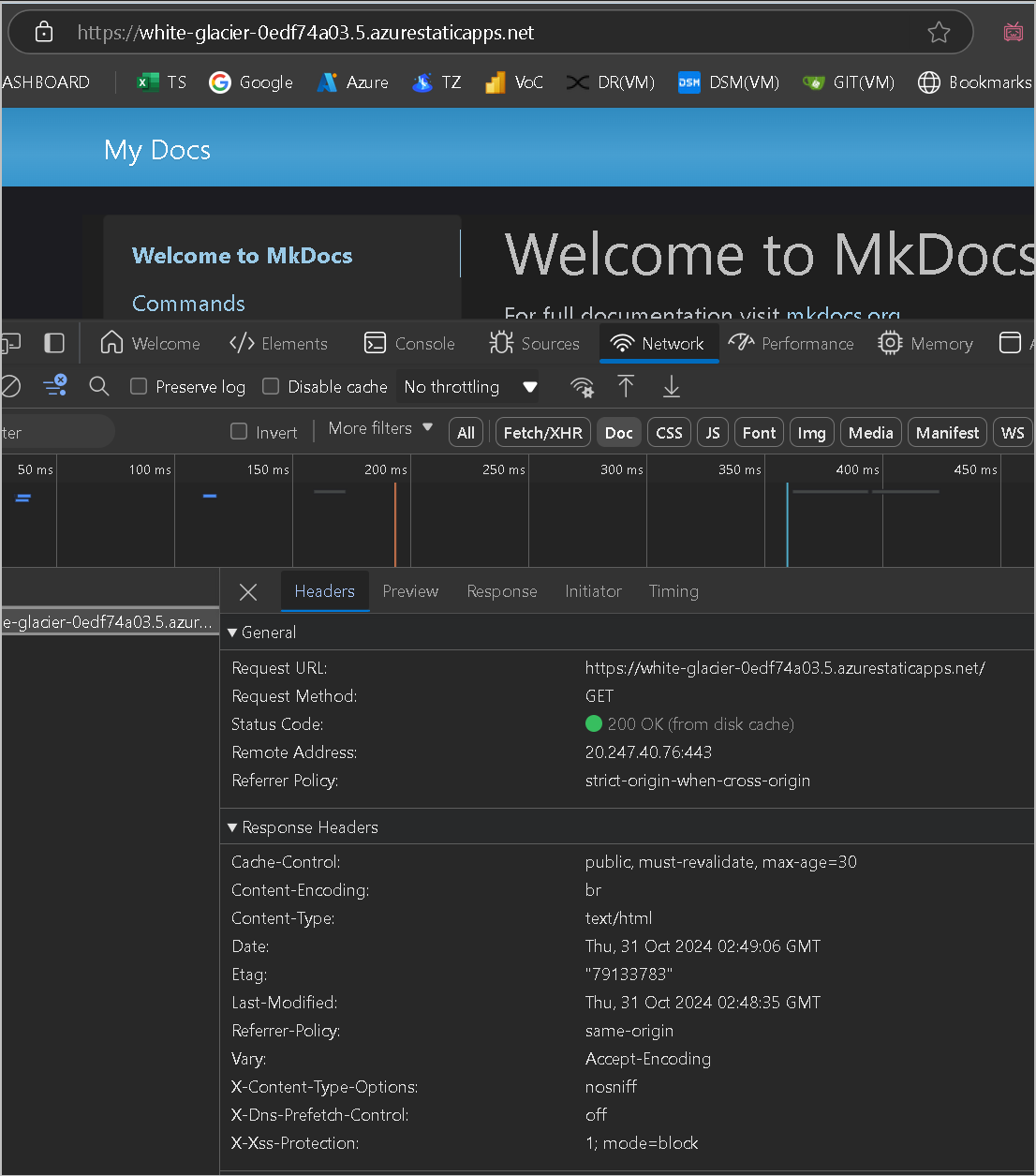1036x1176 pixels.
Task: Tick the Invert filter checkbox
Action: [x=239, y=431]
